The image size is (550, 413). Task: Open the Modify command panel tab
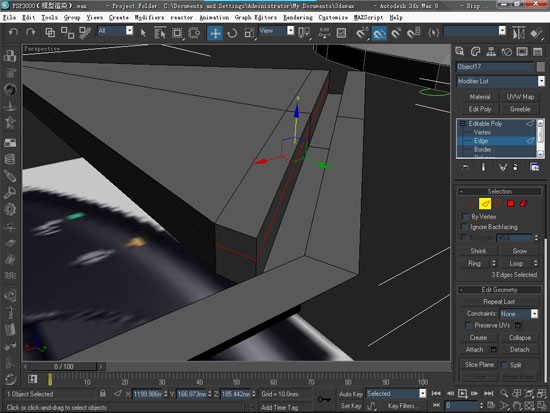475,52
